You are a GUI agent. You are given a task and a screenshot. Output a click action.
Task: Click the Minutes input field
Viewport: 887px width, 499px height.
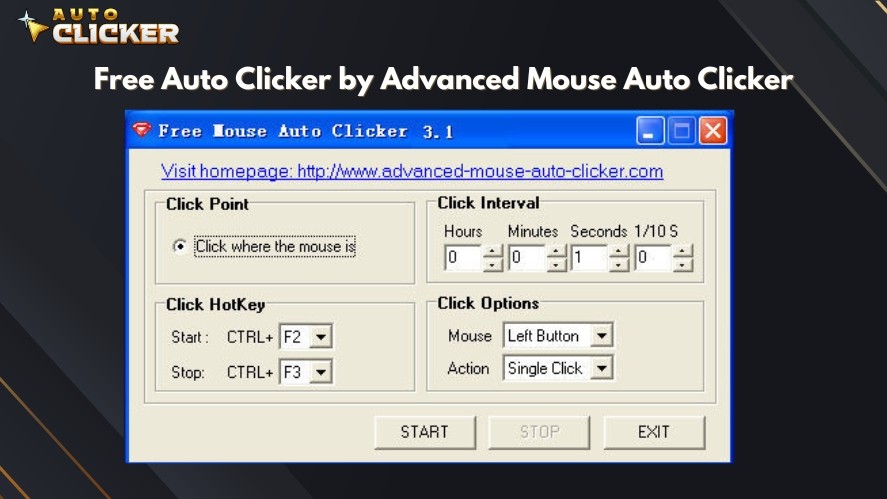pos(527,258)
